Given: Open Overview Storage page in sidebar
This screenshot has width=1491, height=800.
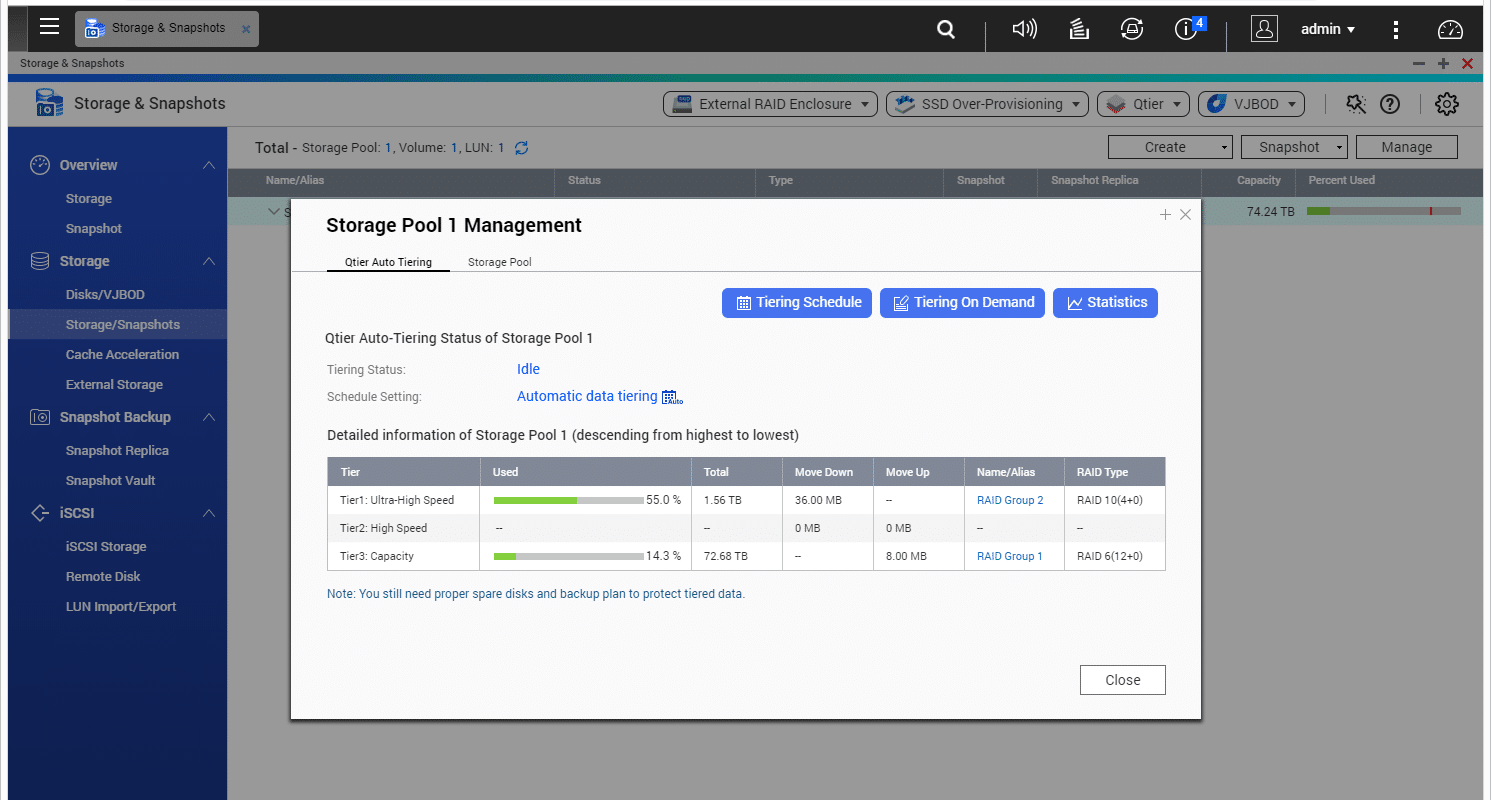Looking at the screenshot, I should click(89, 199).
